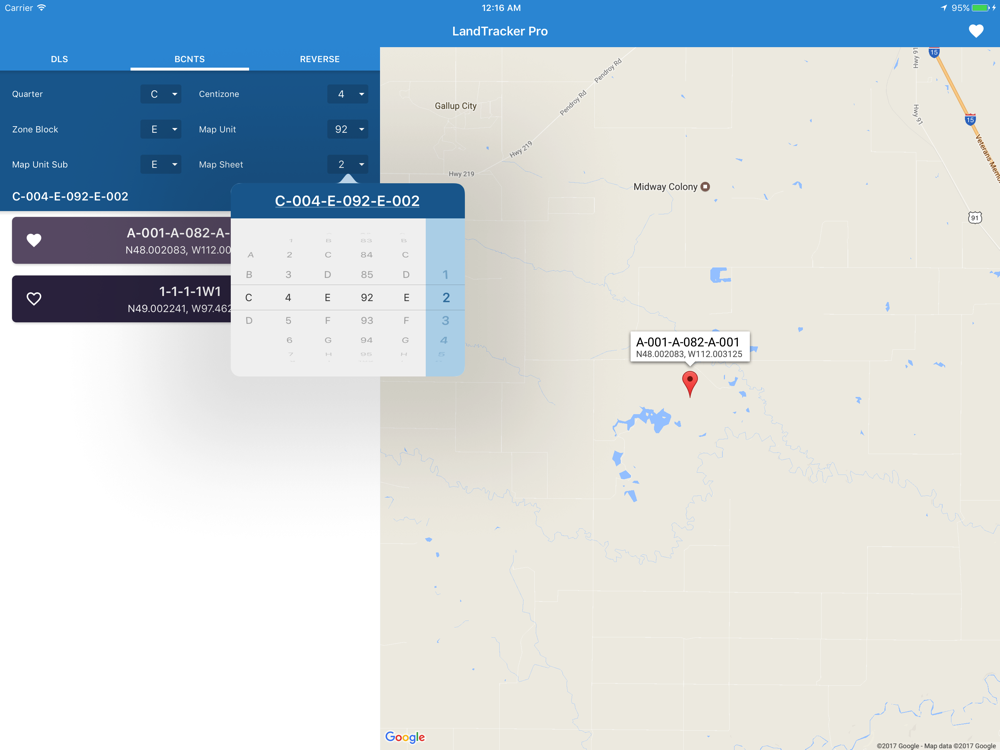
Task: Click the Route 91 highway shield
Action: click(974, 217)
